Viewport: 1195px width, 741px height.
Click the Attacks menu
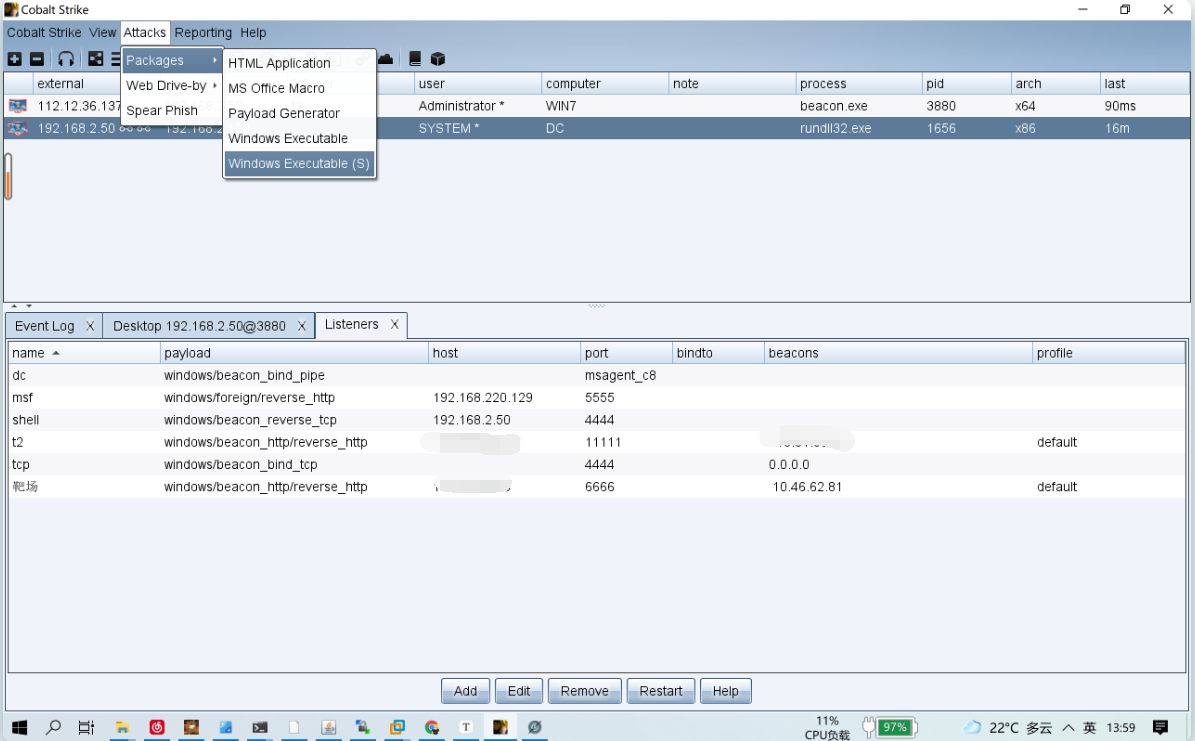145,33
